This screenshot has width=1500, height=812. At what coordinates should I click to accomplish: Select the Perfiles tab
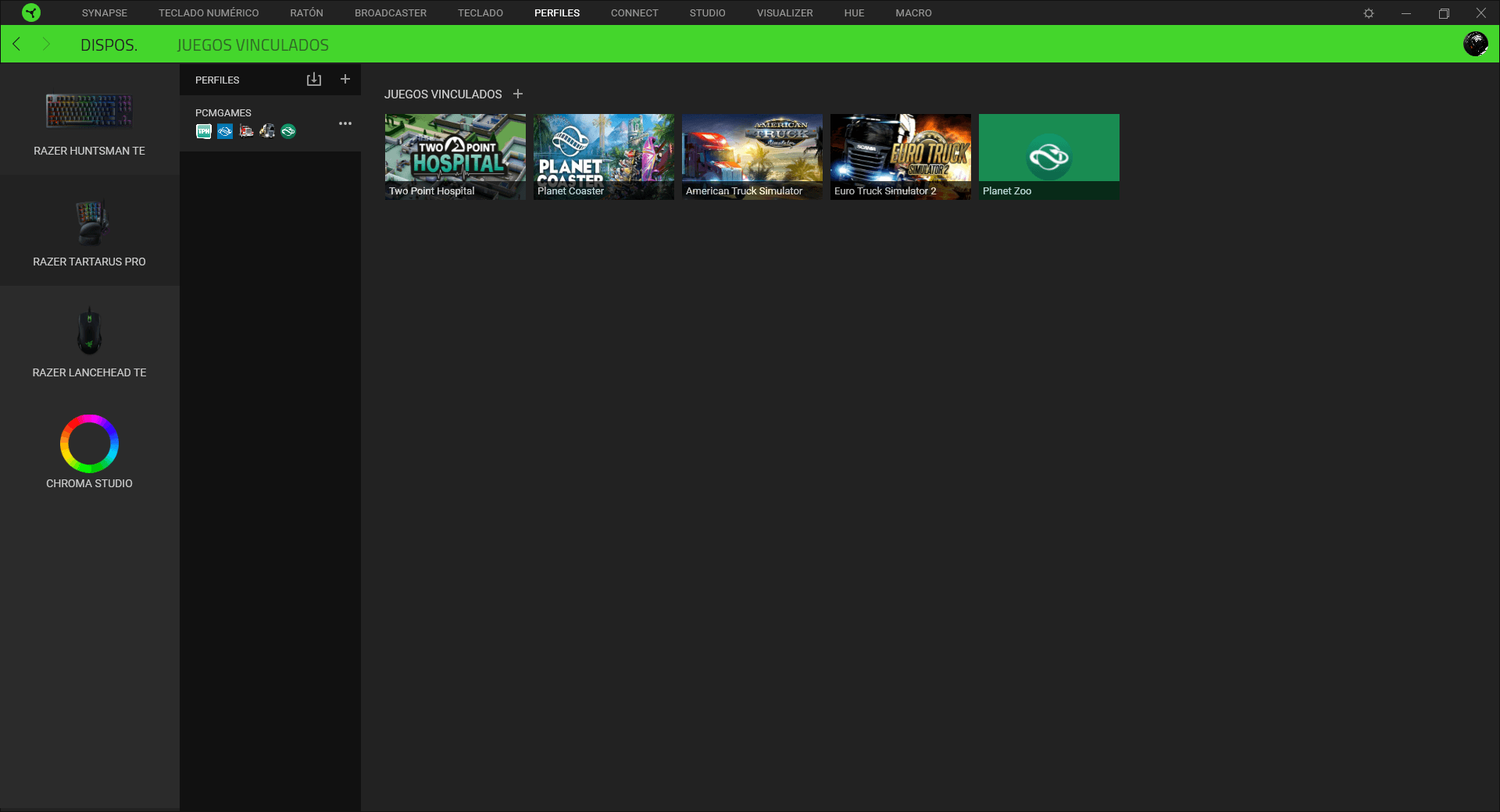click(557, 13)
